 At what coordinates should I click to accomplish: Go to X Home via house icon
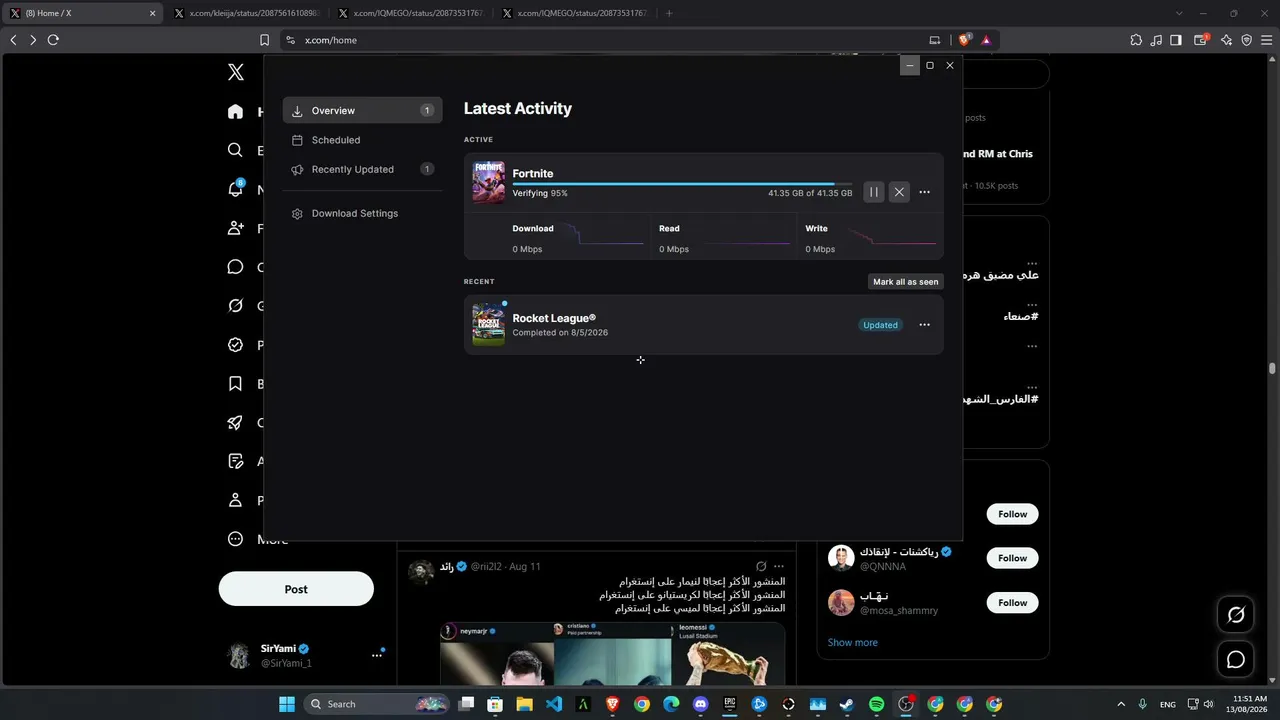(x=235, y=112)
